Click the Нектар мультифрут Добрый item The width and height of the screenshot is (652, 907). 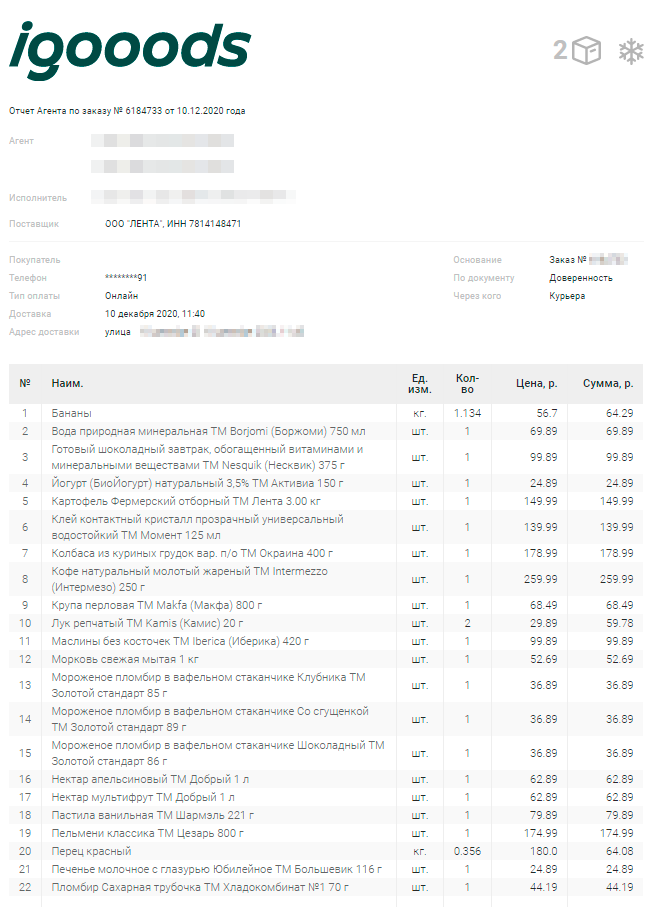(143, 797)
